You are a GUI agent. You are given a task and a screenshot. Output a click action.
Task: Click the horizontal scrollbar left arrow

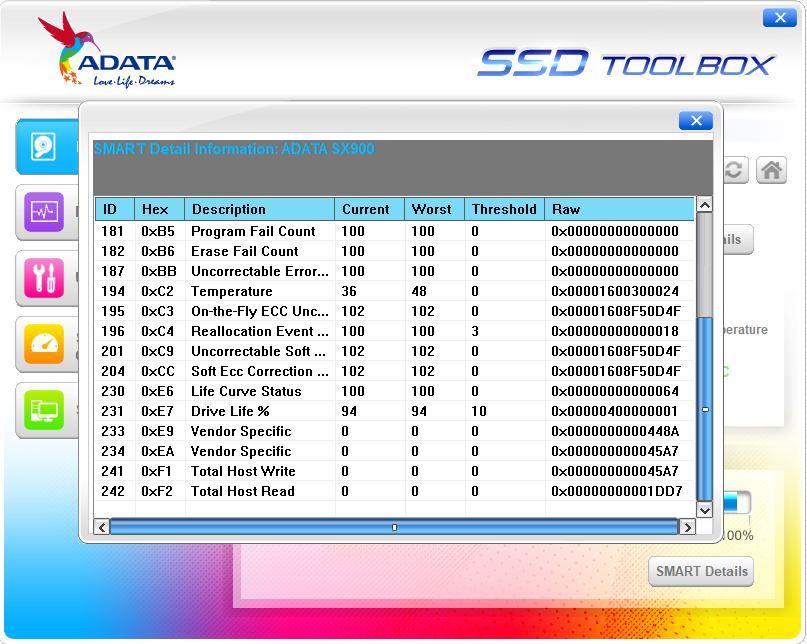pyautogui.click(x=101, y=527)
